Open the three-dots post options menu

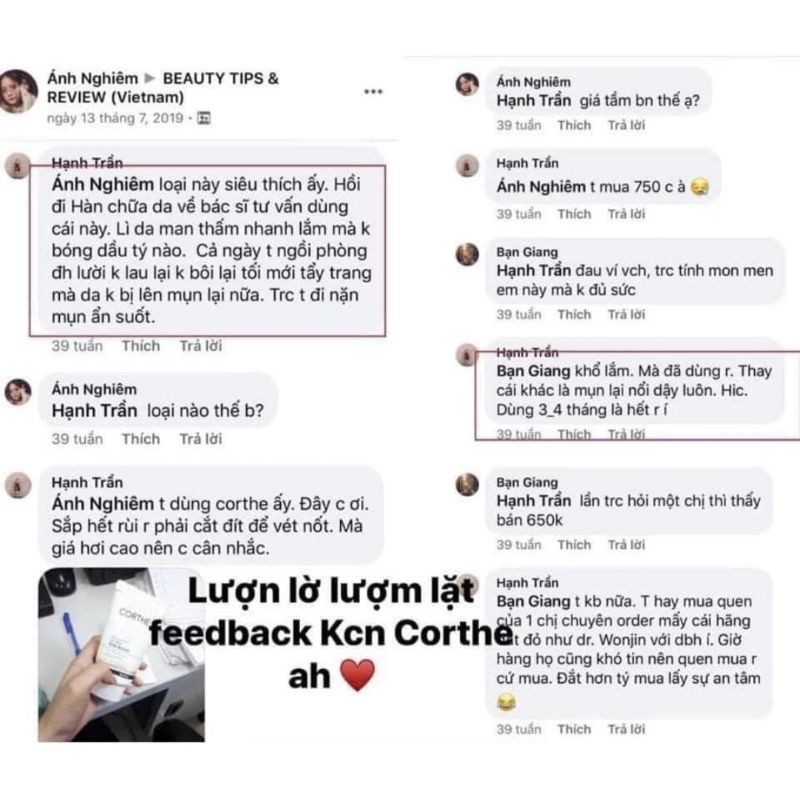tap(373, 92)
